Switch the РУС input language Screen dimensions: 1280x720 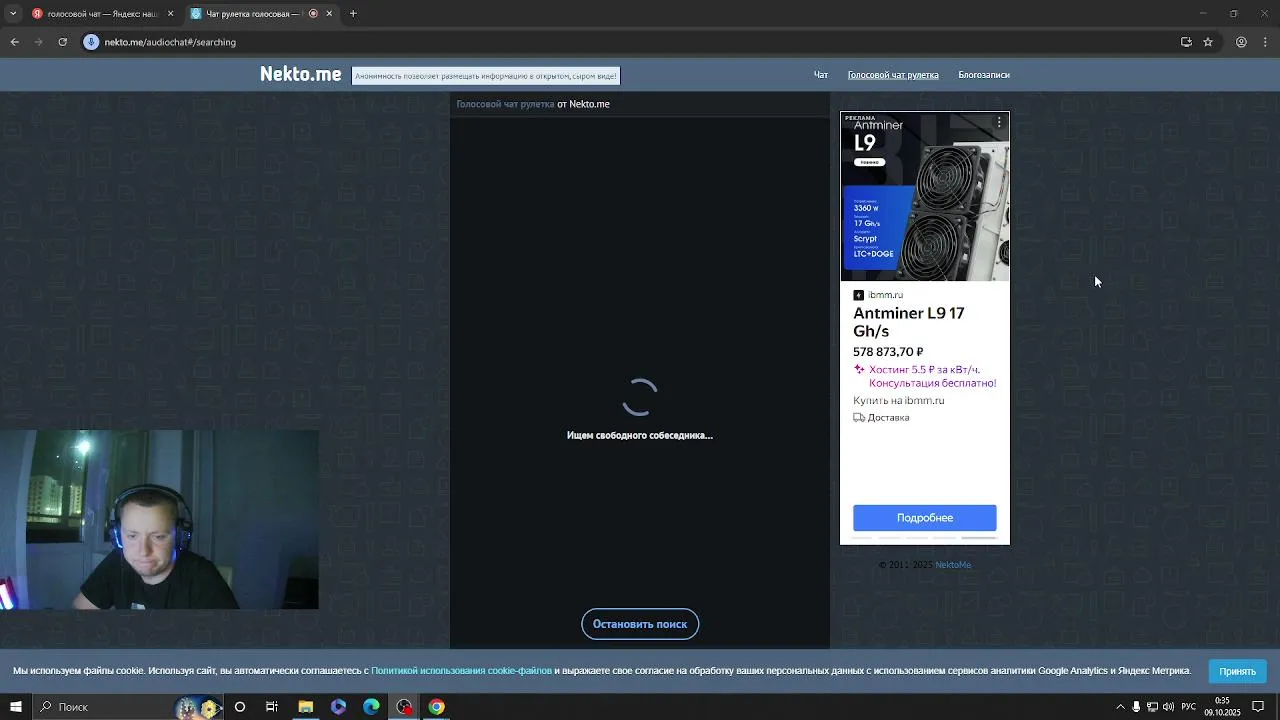1189,707
